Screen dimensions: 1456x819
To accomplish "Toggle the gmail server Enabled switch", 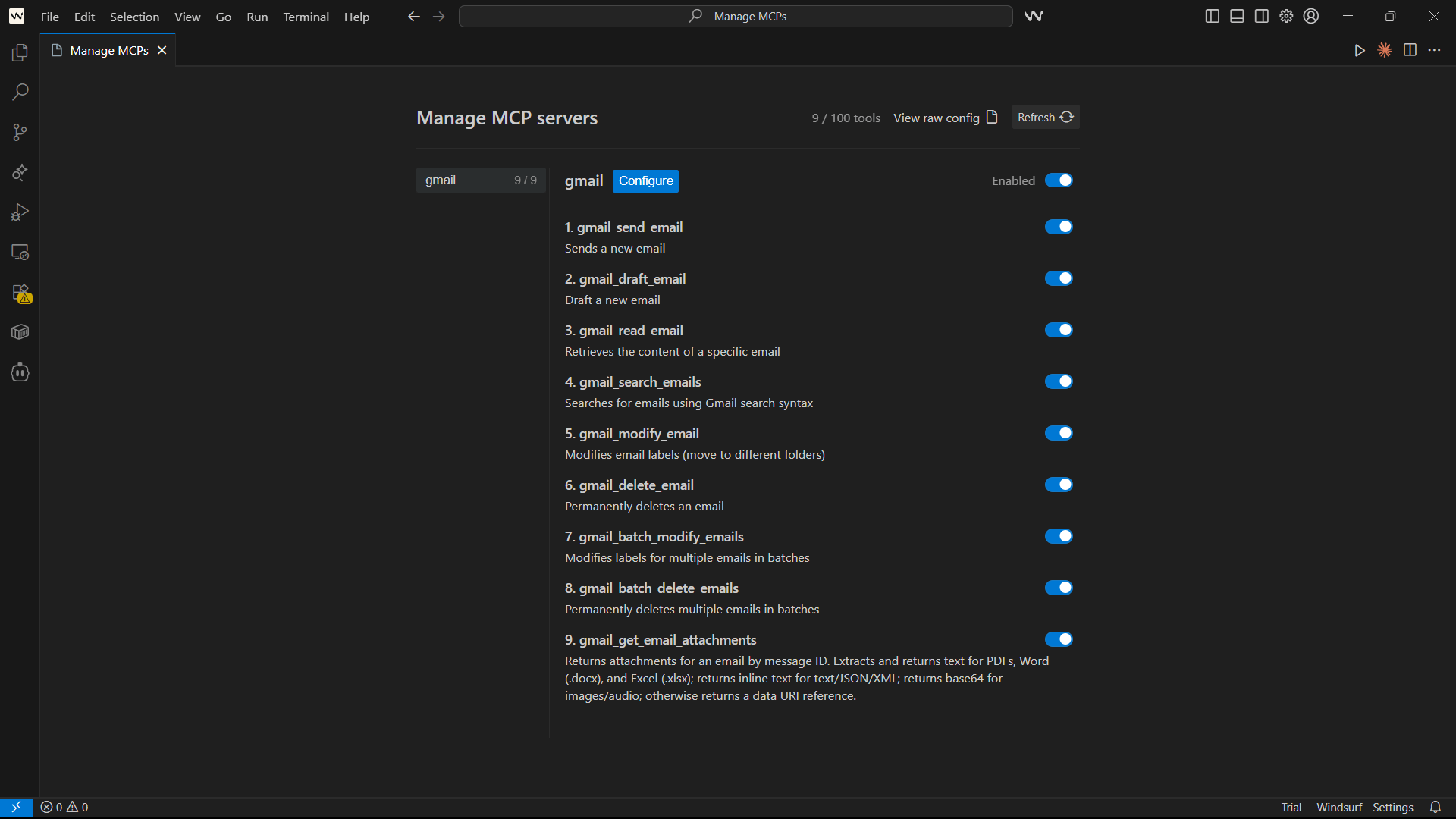I will pyautogui.click(x=1059, y=180).
